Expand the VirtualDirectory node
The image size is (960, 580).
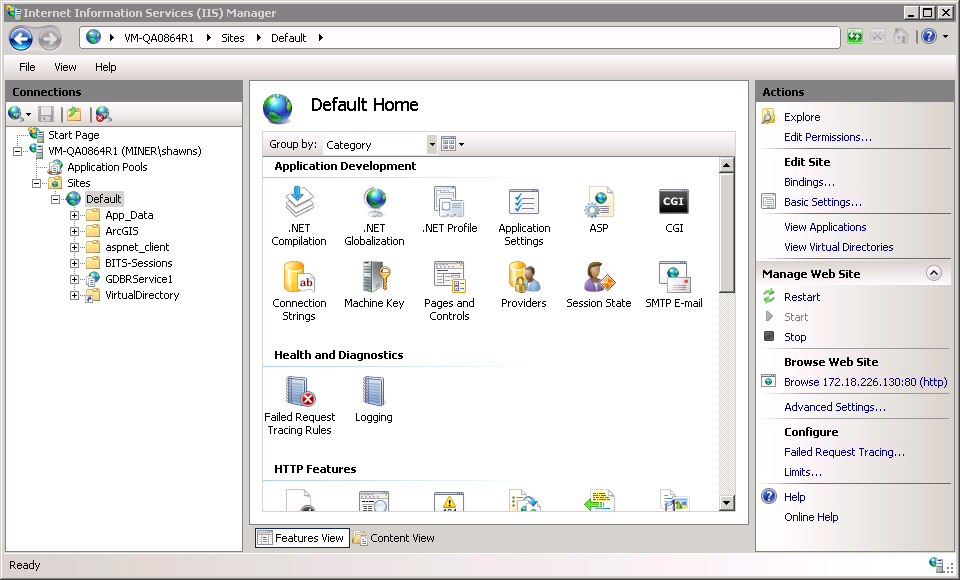coord(74,295)
